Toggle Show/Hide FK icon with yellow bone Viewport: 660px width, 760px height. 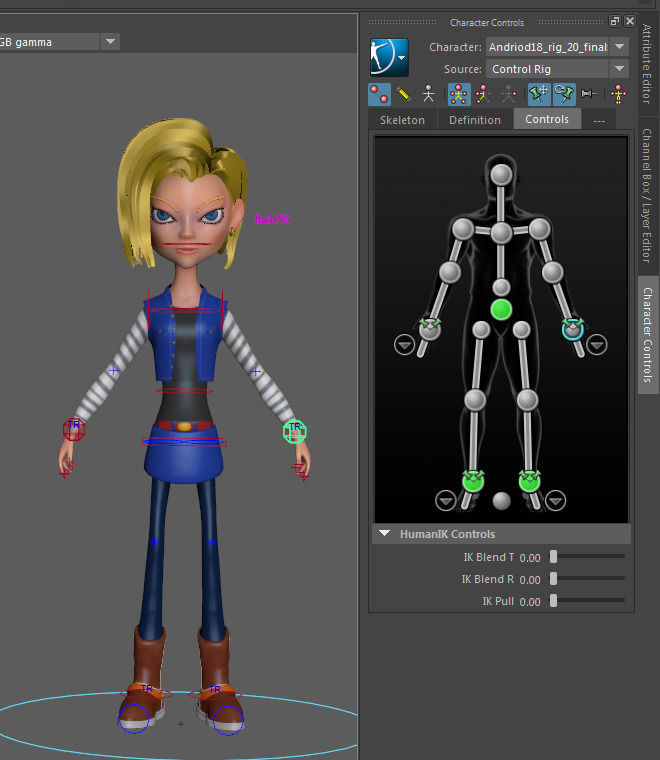[x=404, y=94]
